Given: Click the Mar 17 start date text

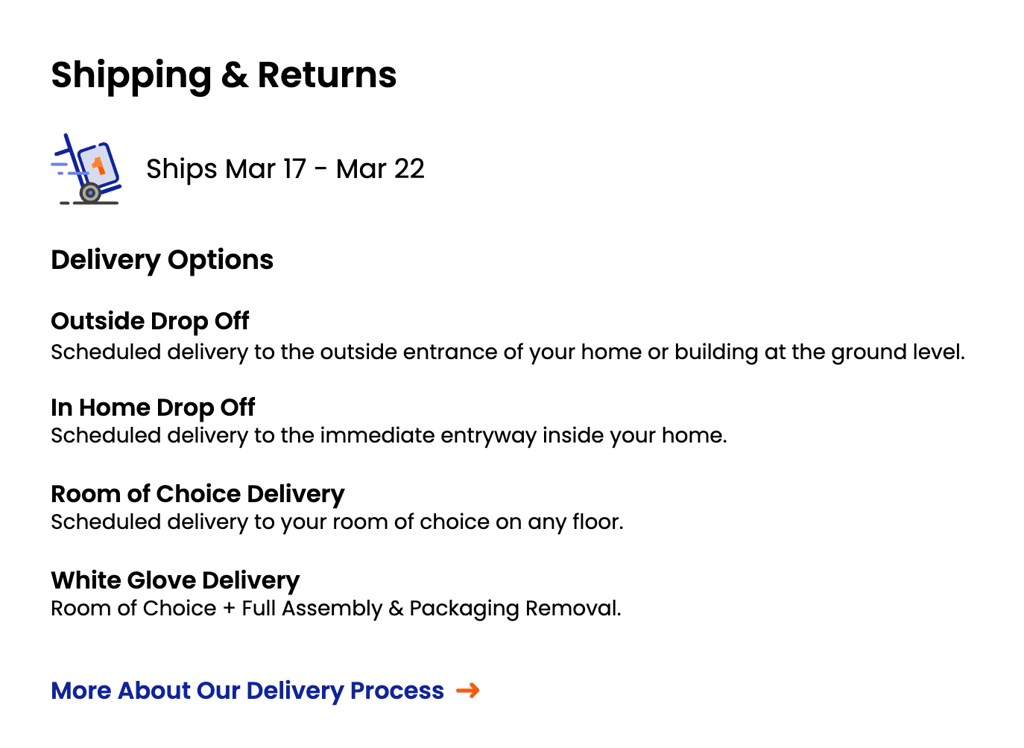Looking at the screenshot, I should click(266, 169).
